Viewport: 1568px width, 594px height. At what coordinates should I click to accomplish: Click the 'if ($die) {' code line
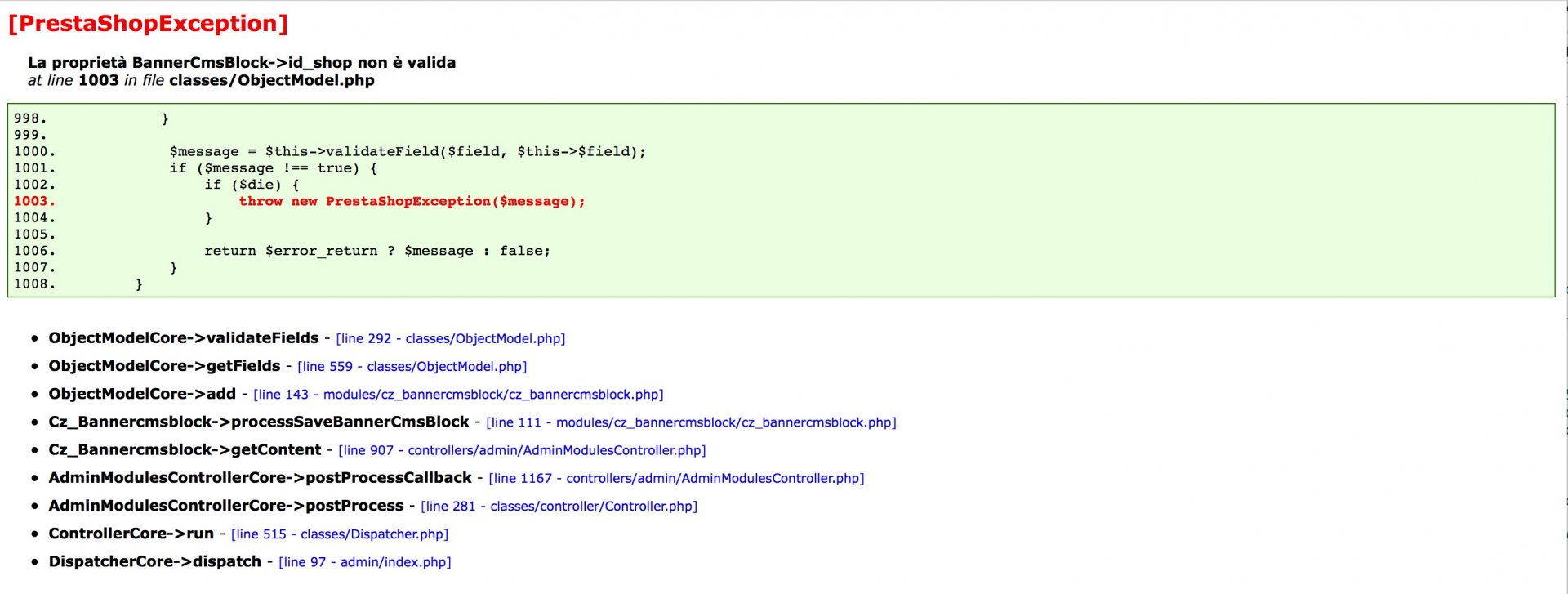(252, 185)
